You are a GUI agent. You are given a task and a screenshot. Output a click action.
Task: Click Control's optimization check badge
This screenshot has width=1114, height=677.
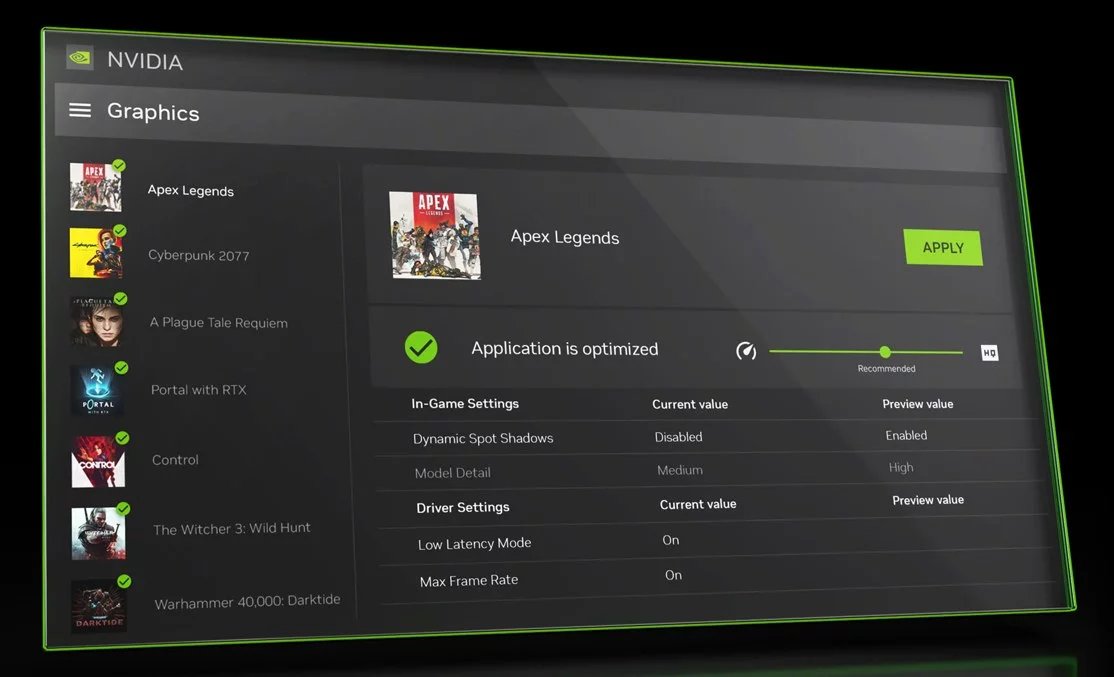[122, 437]
